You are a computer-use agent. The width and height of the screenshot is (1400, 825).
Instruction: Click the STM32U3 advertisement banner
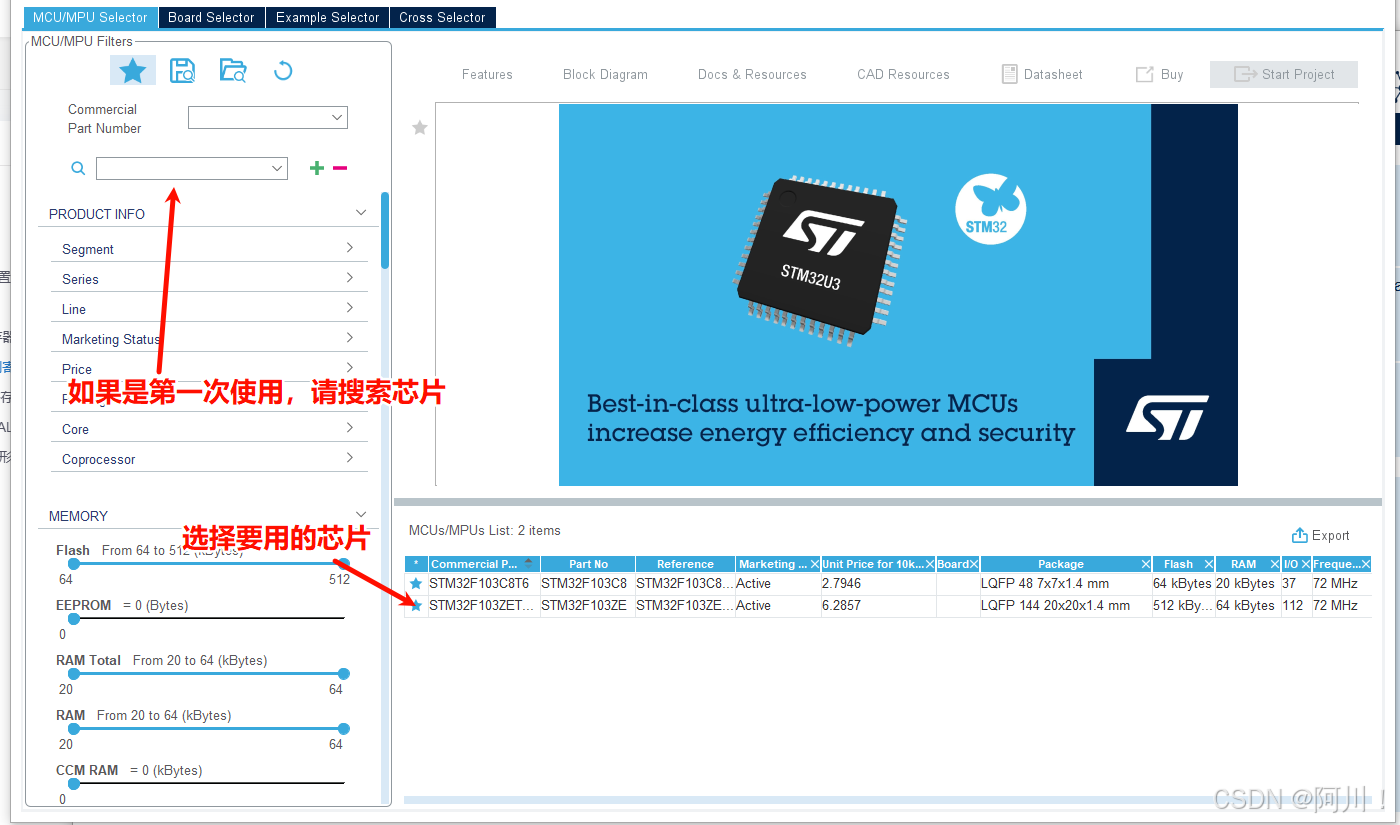click(898, 295)
